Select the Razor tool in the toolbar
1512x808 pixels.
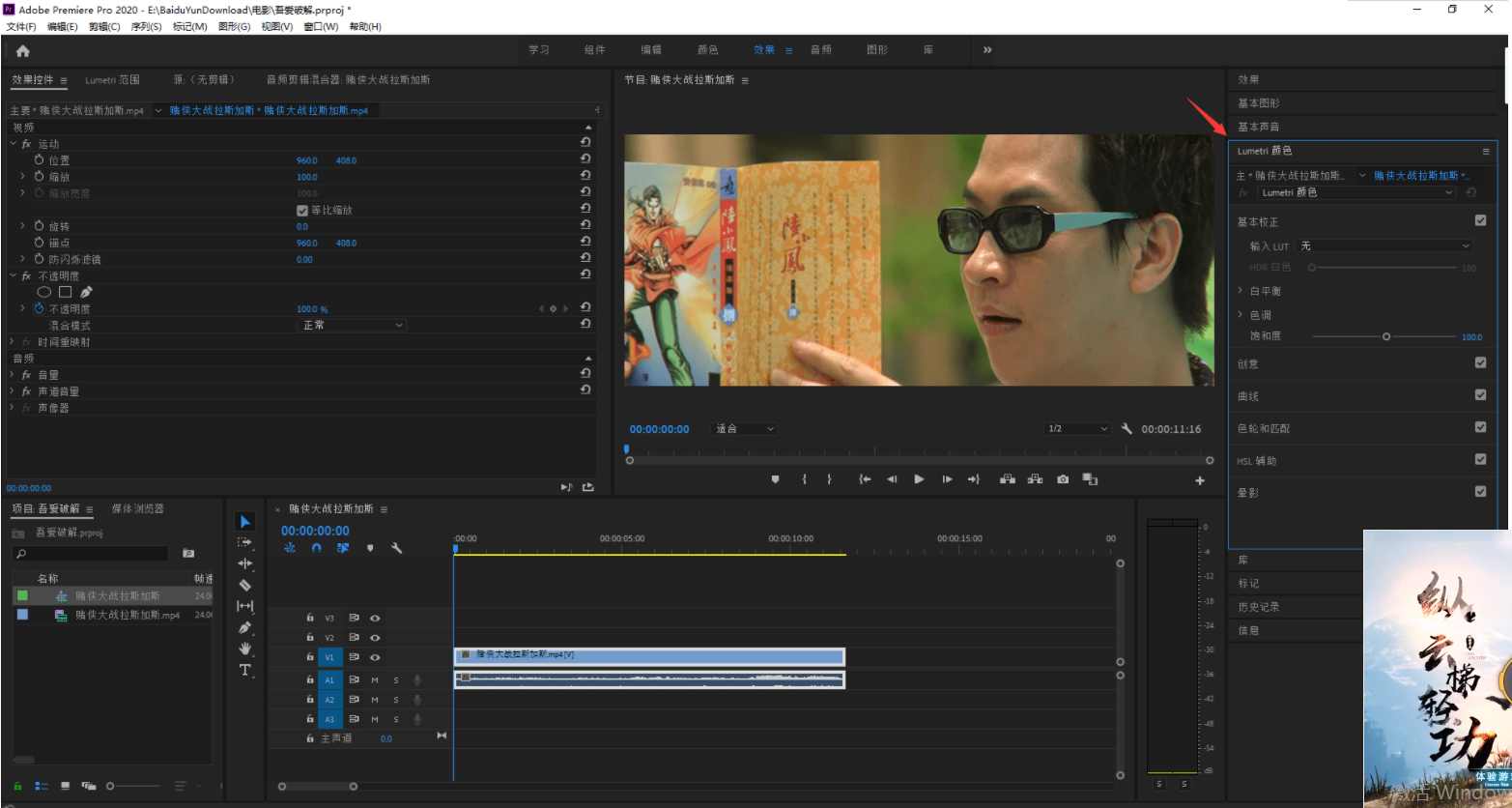pos(245,585)
